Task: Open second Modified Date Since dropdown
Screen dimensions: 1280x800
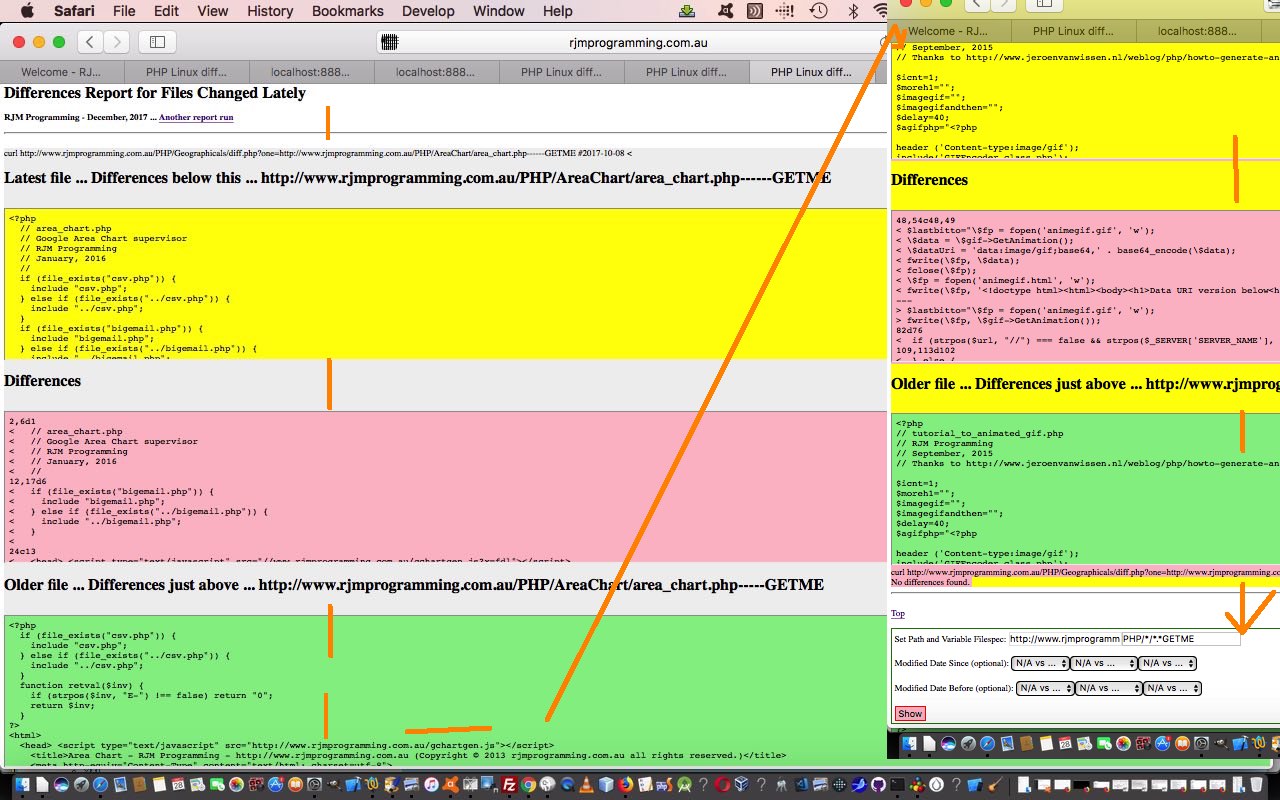Action: pos(1104,663)
